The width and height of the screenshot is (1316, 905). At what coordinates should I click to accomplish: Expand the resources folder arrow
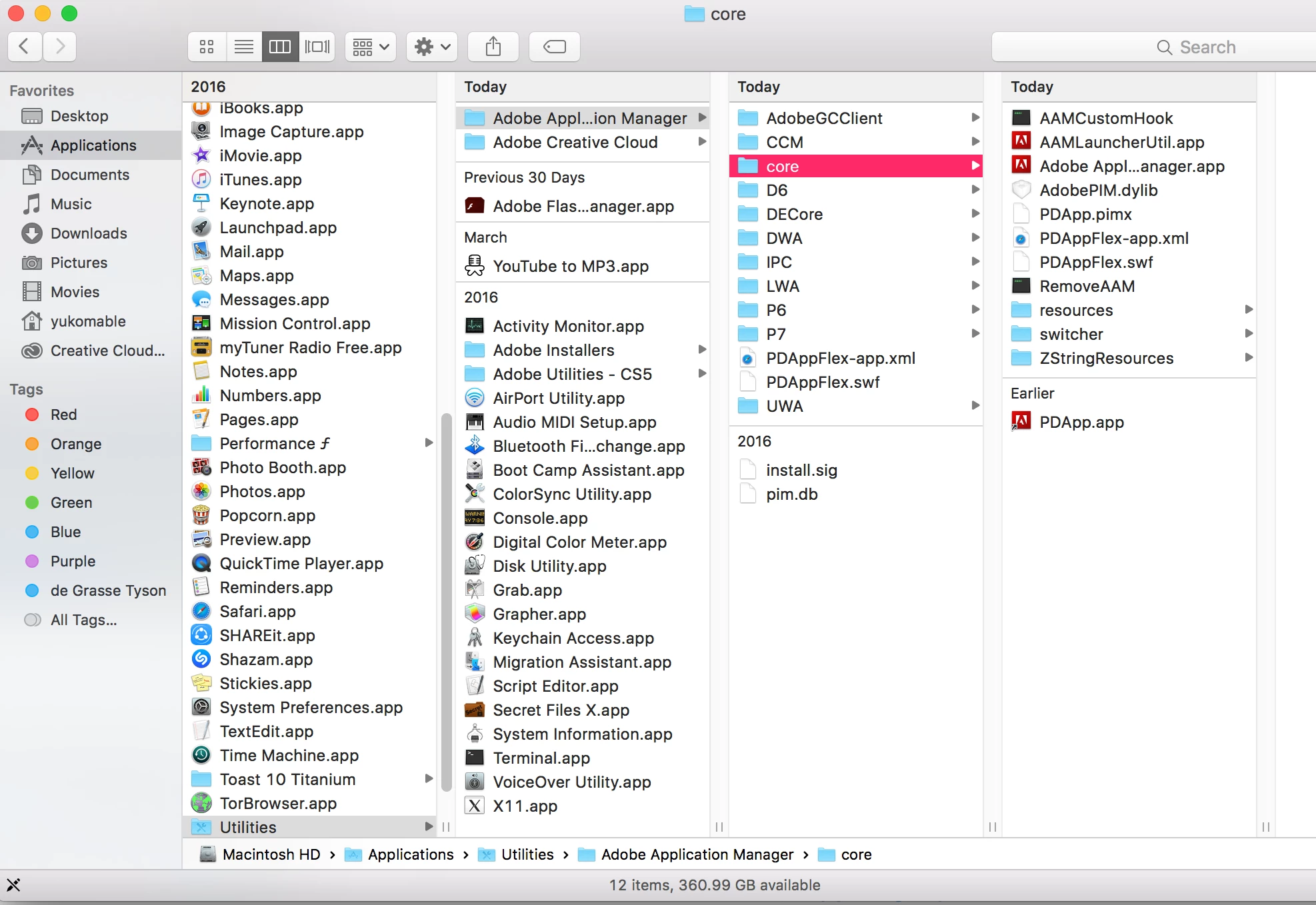1249,310
